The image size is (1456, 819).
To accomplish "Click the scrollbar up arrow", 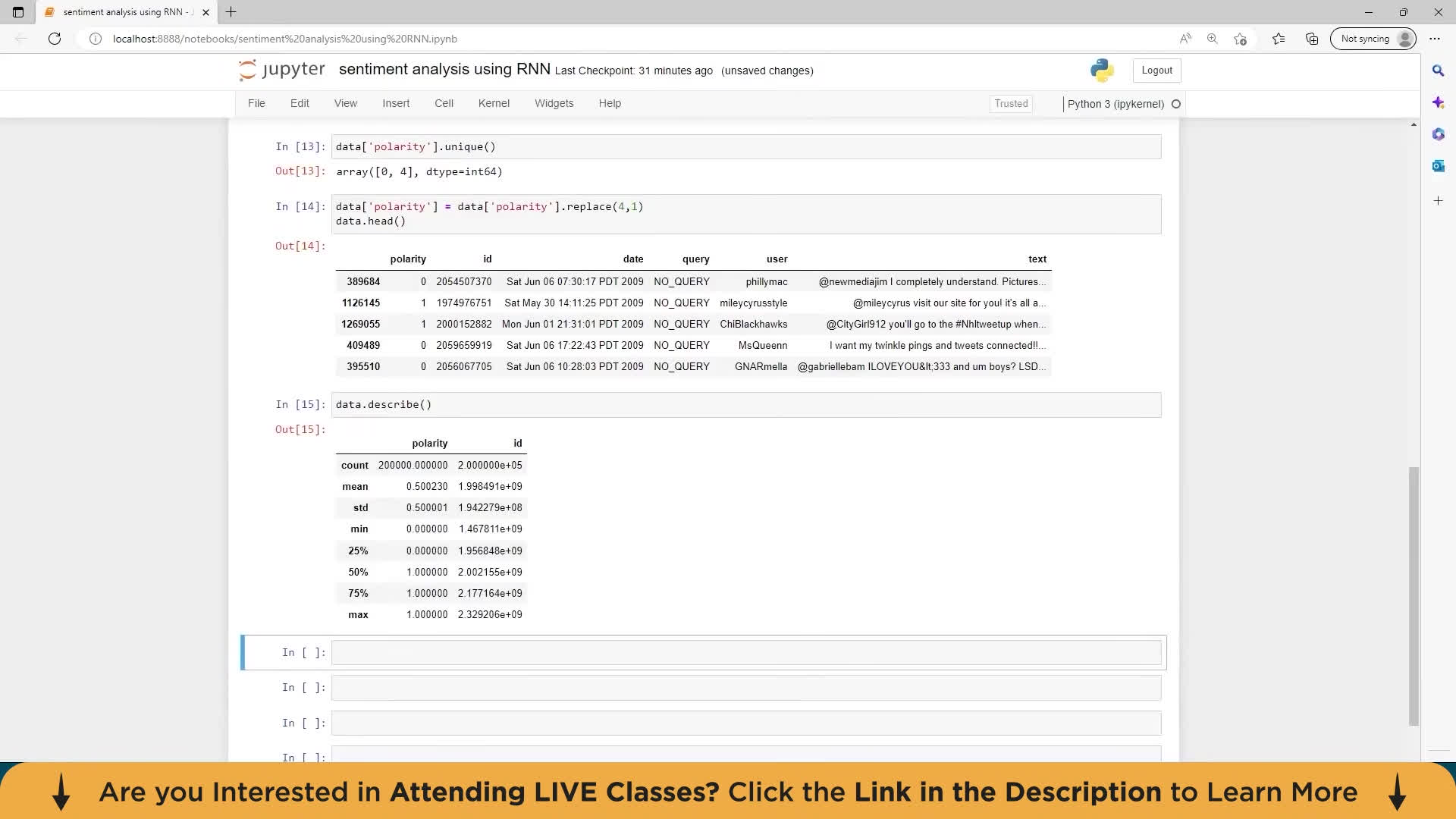I will [1414, 124].
